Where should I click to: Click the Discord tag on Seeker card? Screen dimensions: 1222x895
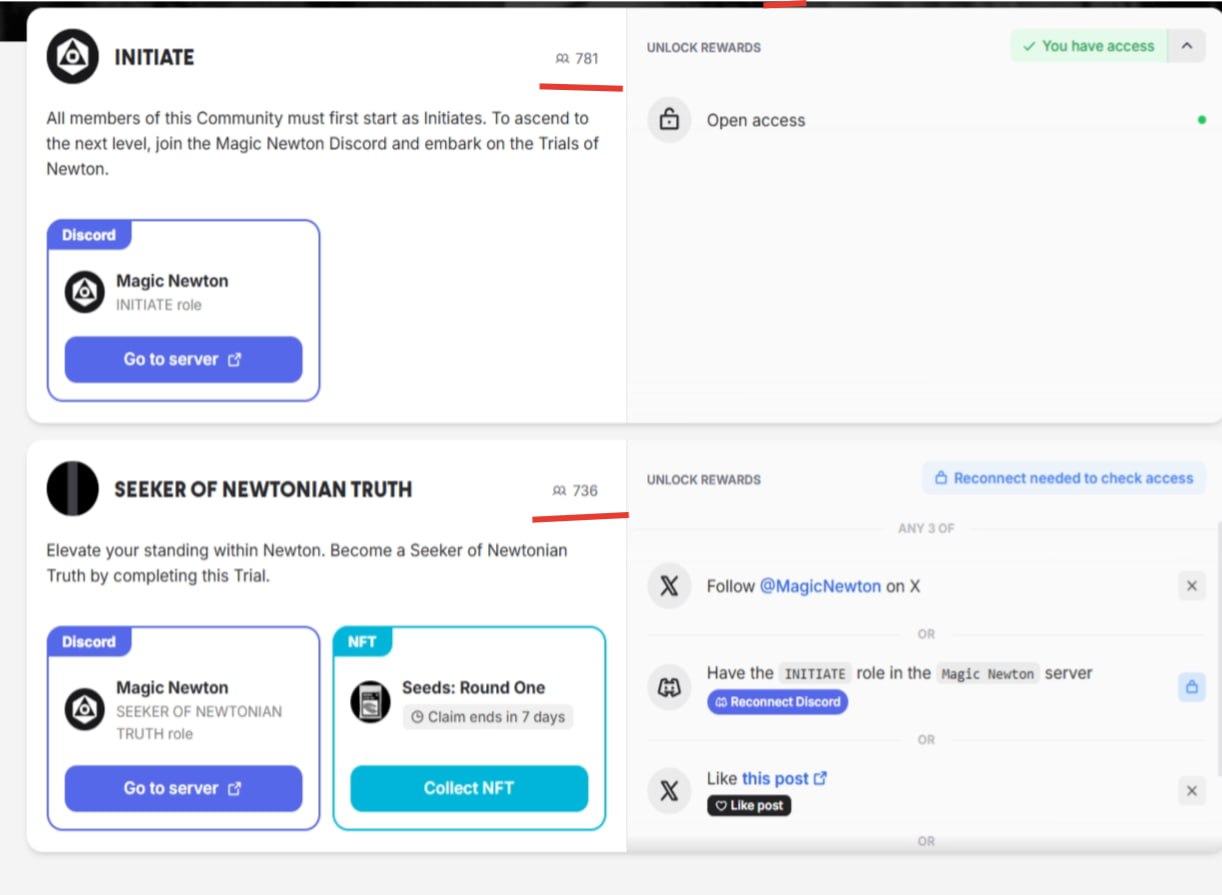point(89,642)
